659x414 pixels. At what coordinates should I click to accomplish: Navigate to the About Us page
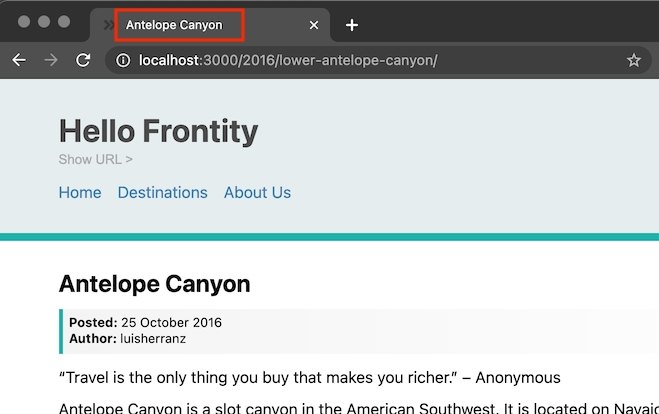257,193
